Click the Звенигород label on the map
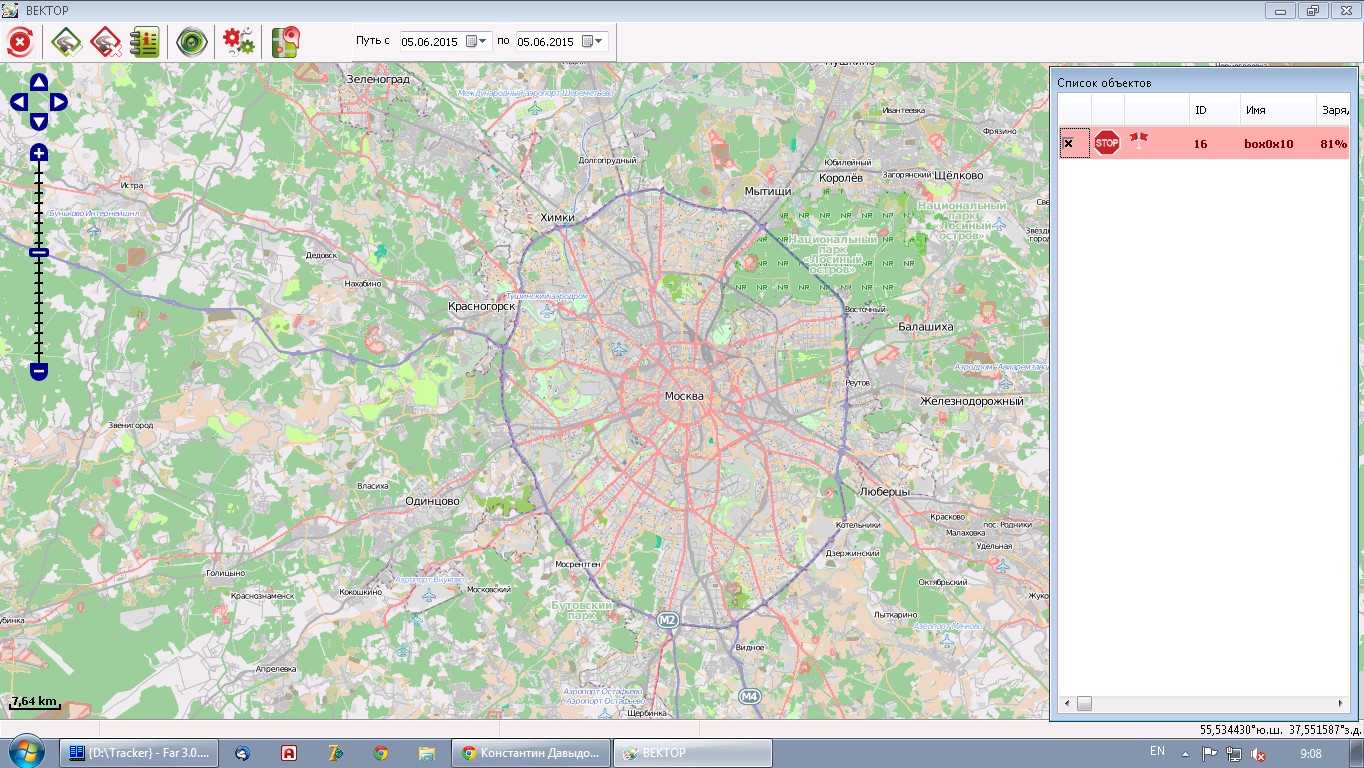This screenshot has width=1364, height=768. (131, 425)
